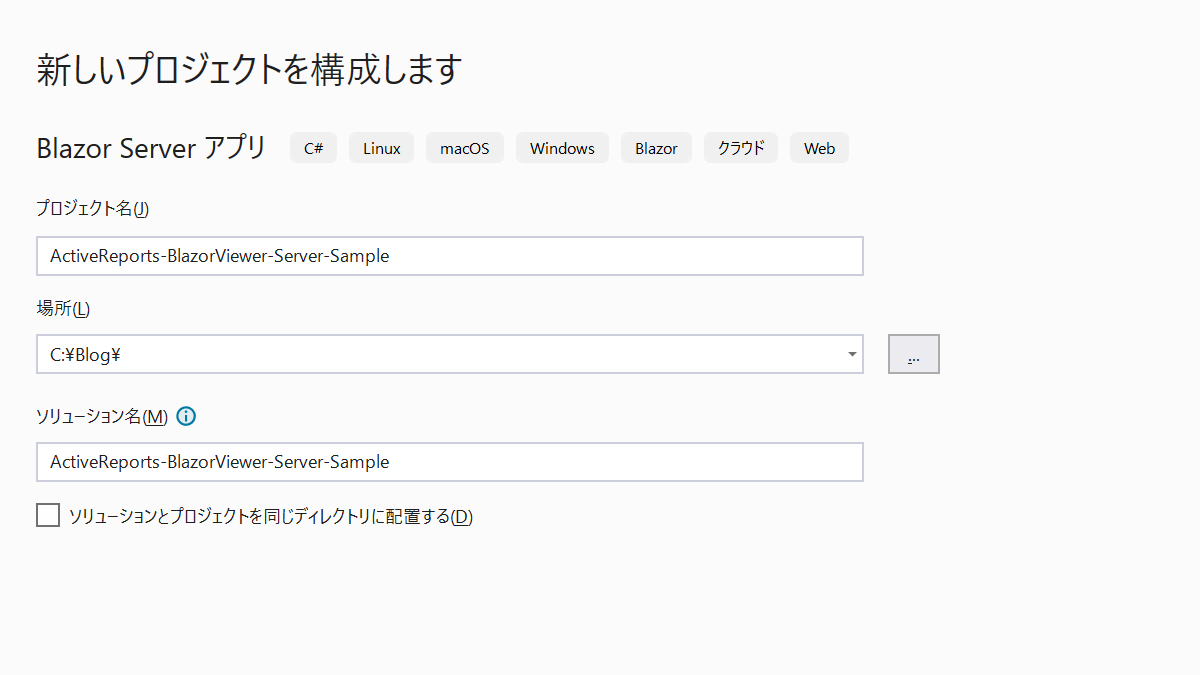Click the Blazor tag

pyautogui.click(x=656, y=148)
